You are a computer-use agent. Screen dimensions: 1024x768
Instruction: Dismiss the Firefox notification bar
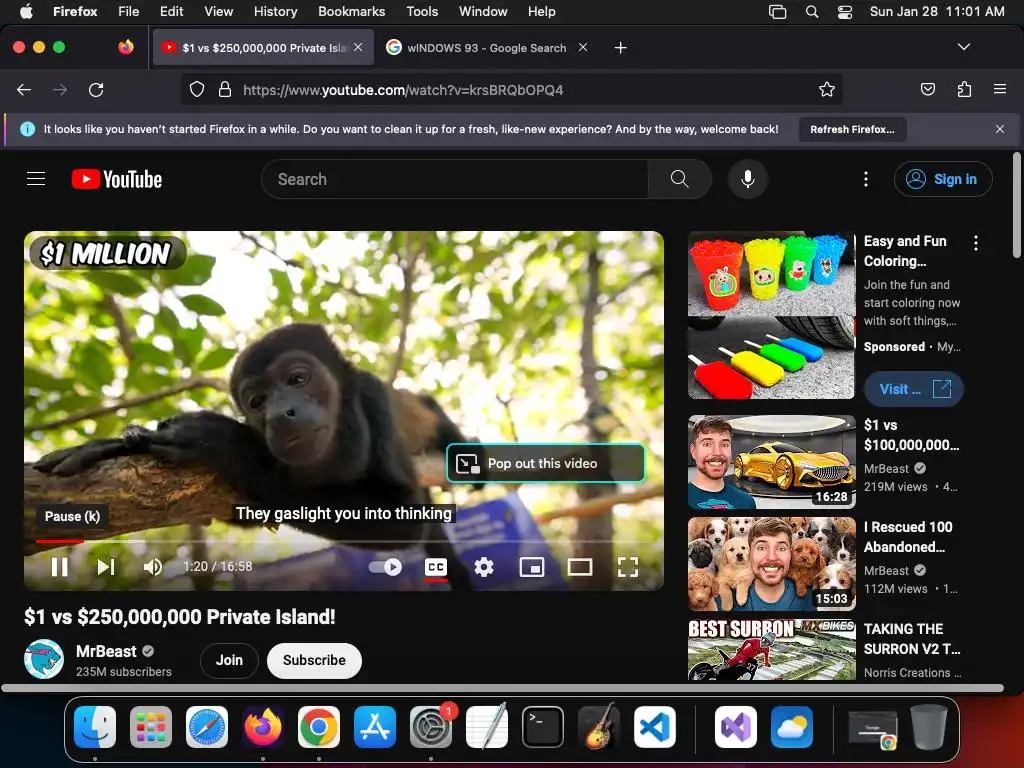[x=1000, y=129]
